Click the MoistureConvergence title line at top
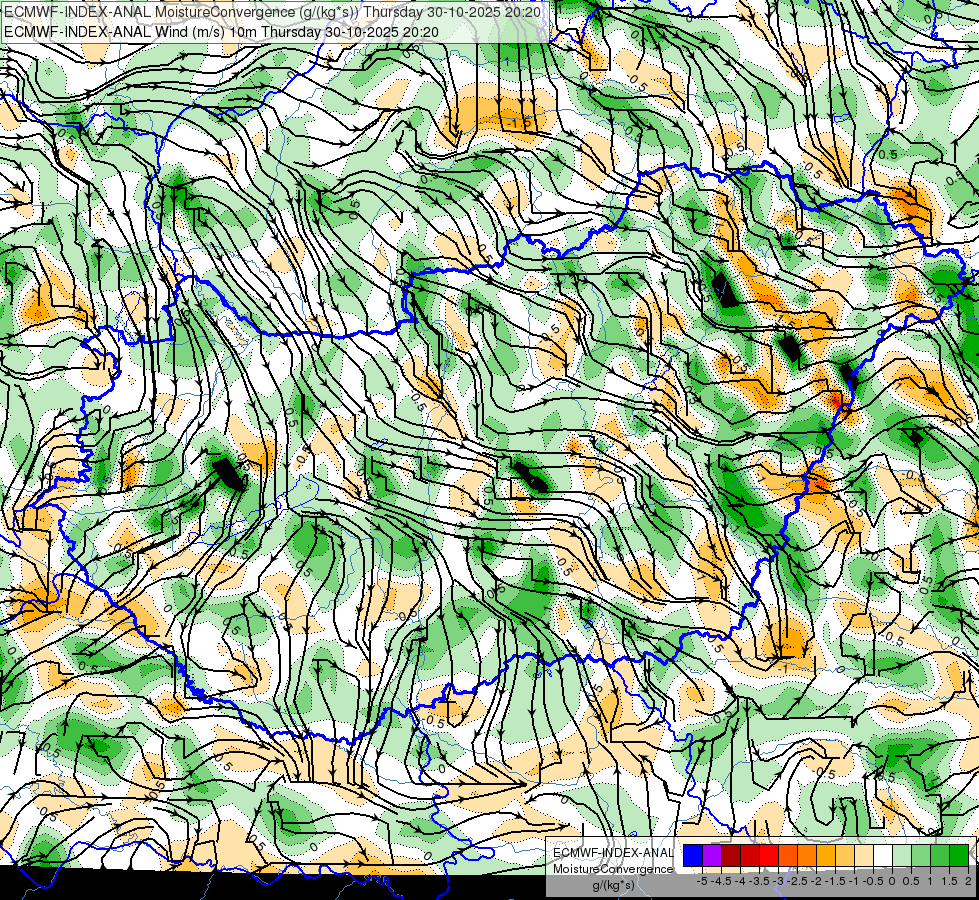This screenshot has width=979, height=900. click(x=273, y=12)
